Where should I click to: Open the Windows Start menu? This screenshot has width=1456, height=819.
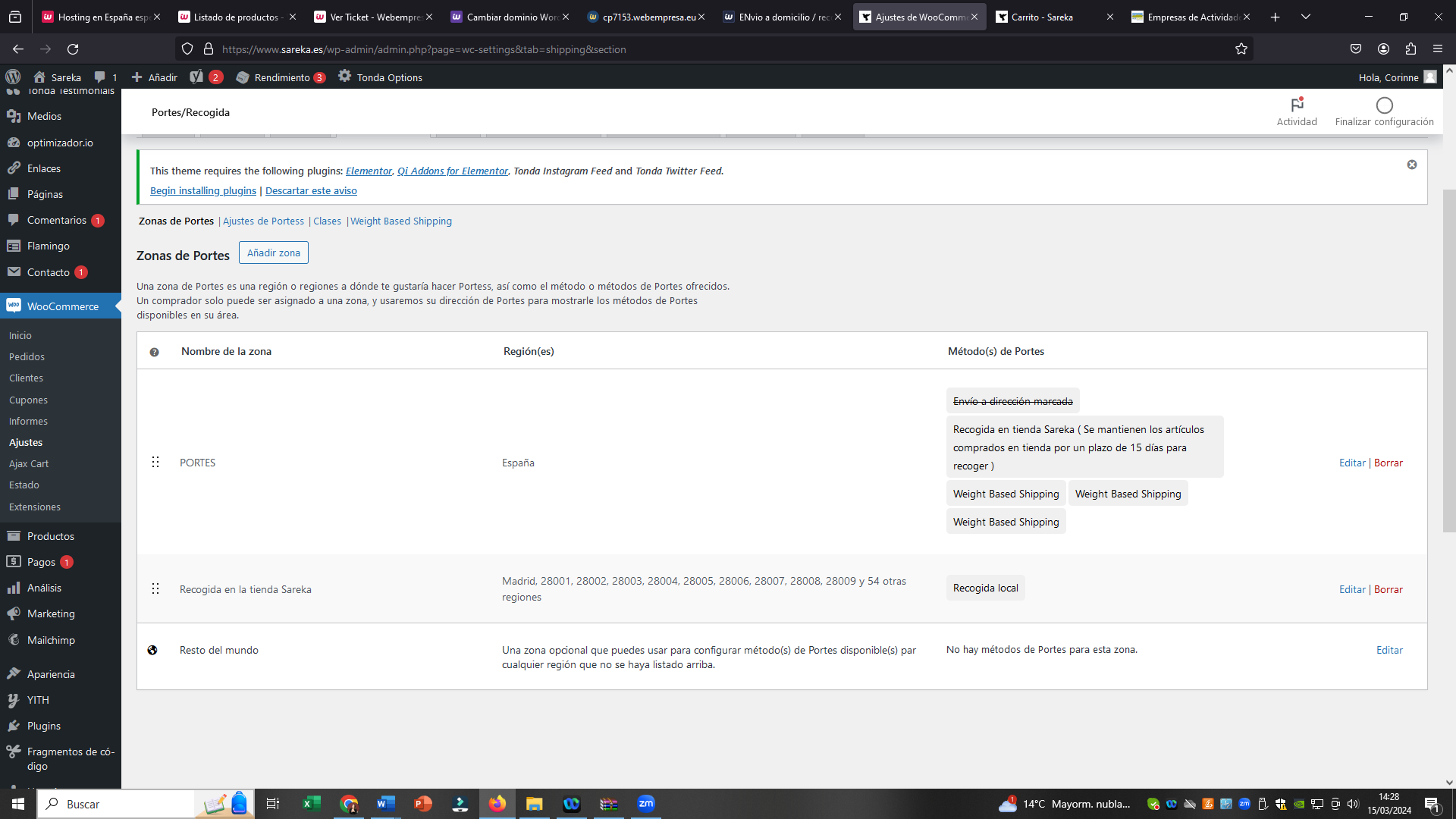click(18, 804)
